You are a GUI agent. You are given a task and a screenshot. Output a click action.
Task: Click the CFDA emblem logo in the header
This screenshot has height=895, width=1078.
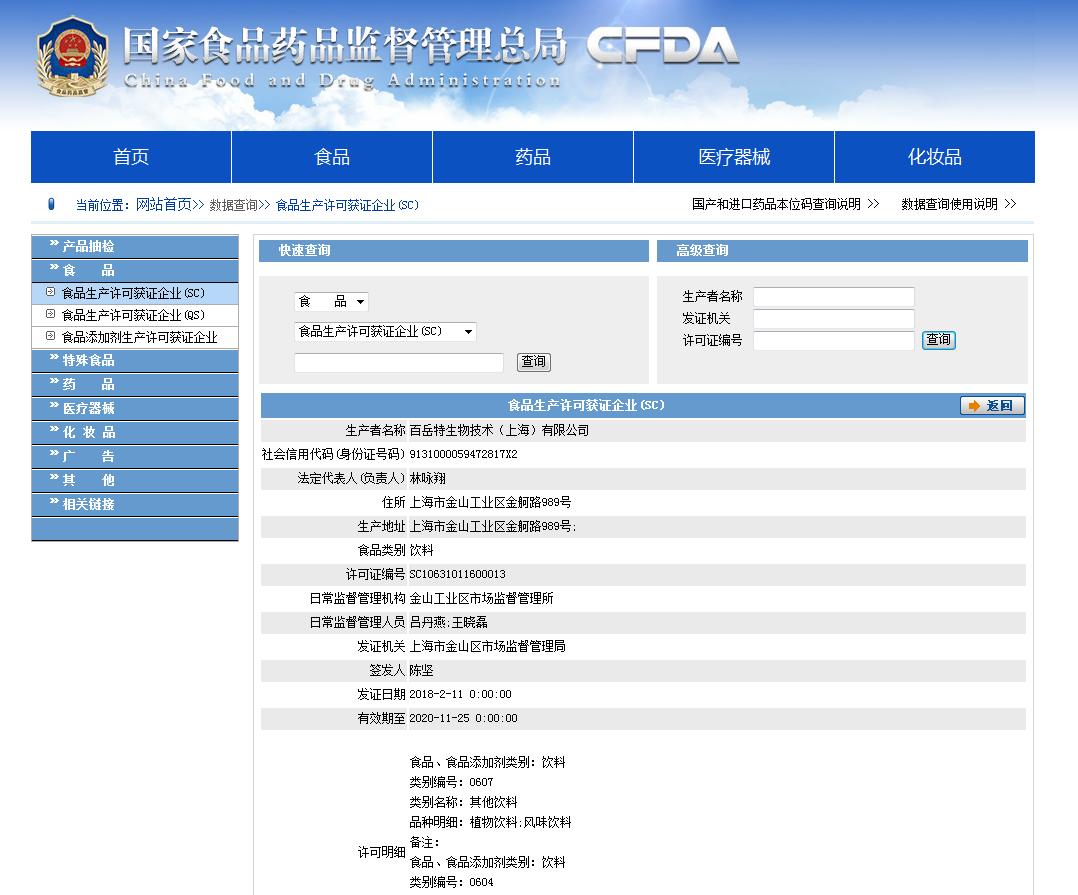[x=70, y=55]
